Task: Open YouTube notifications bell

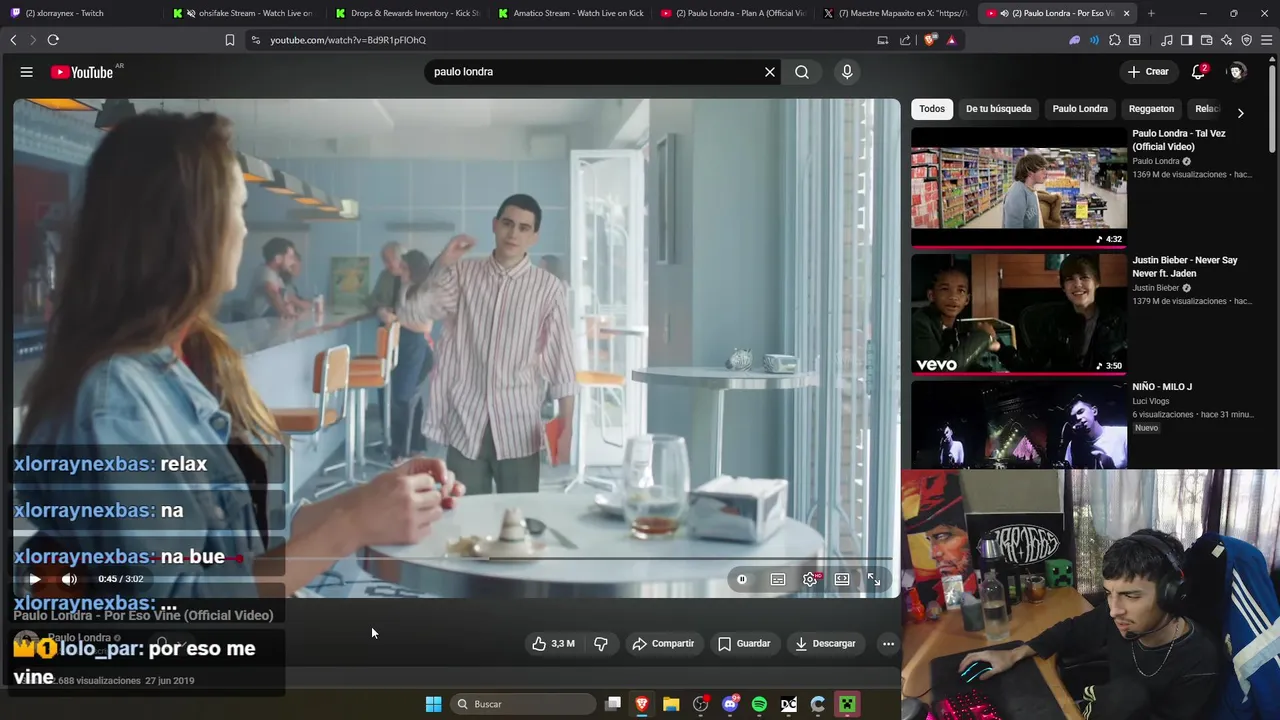Action: (x=1198, y=72)
